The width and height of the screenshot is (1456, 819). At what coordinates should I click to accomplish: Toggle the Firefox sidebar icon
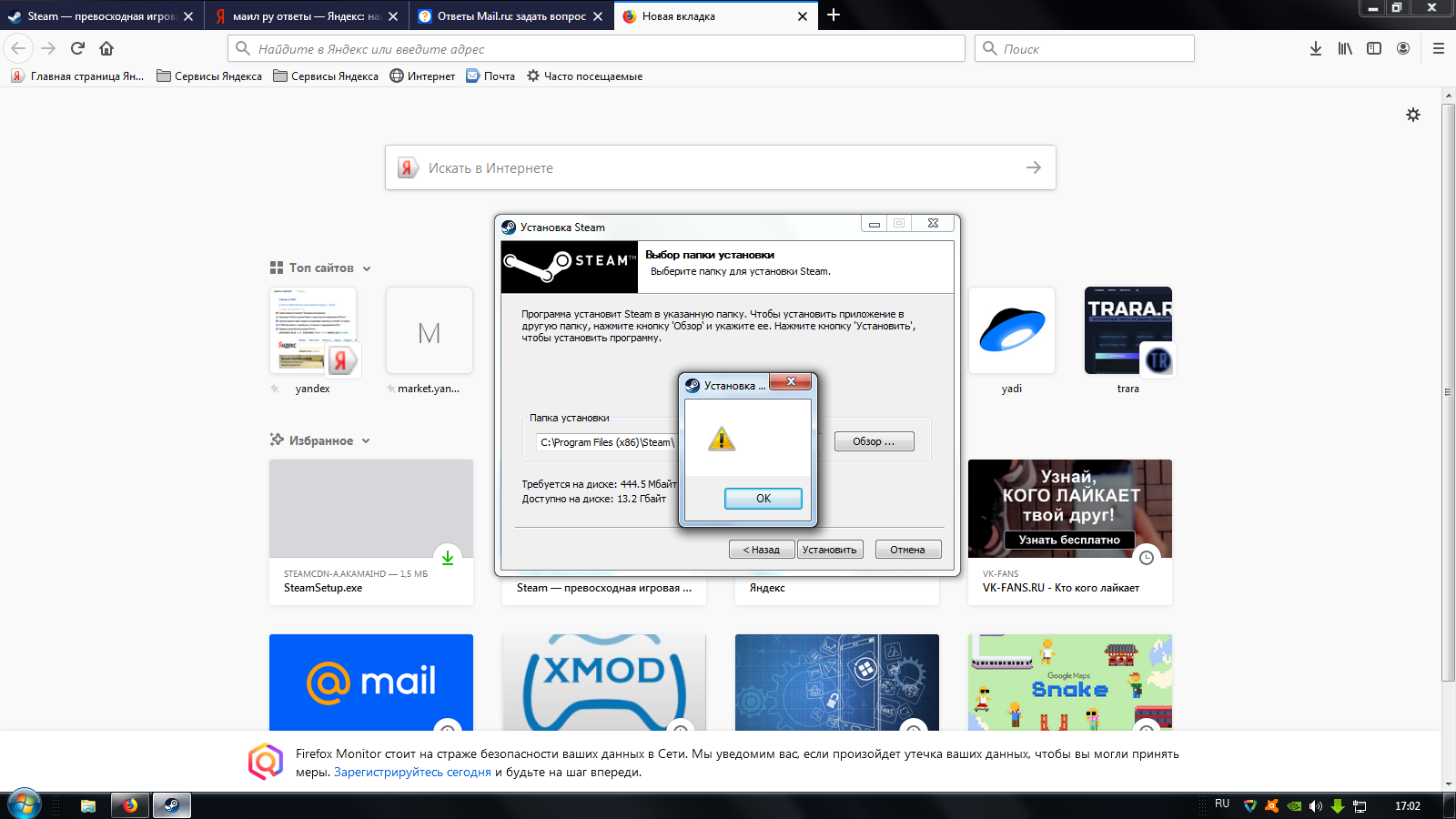click(x=1374, y=49)
